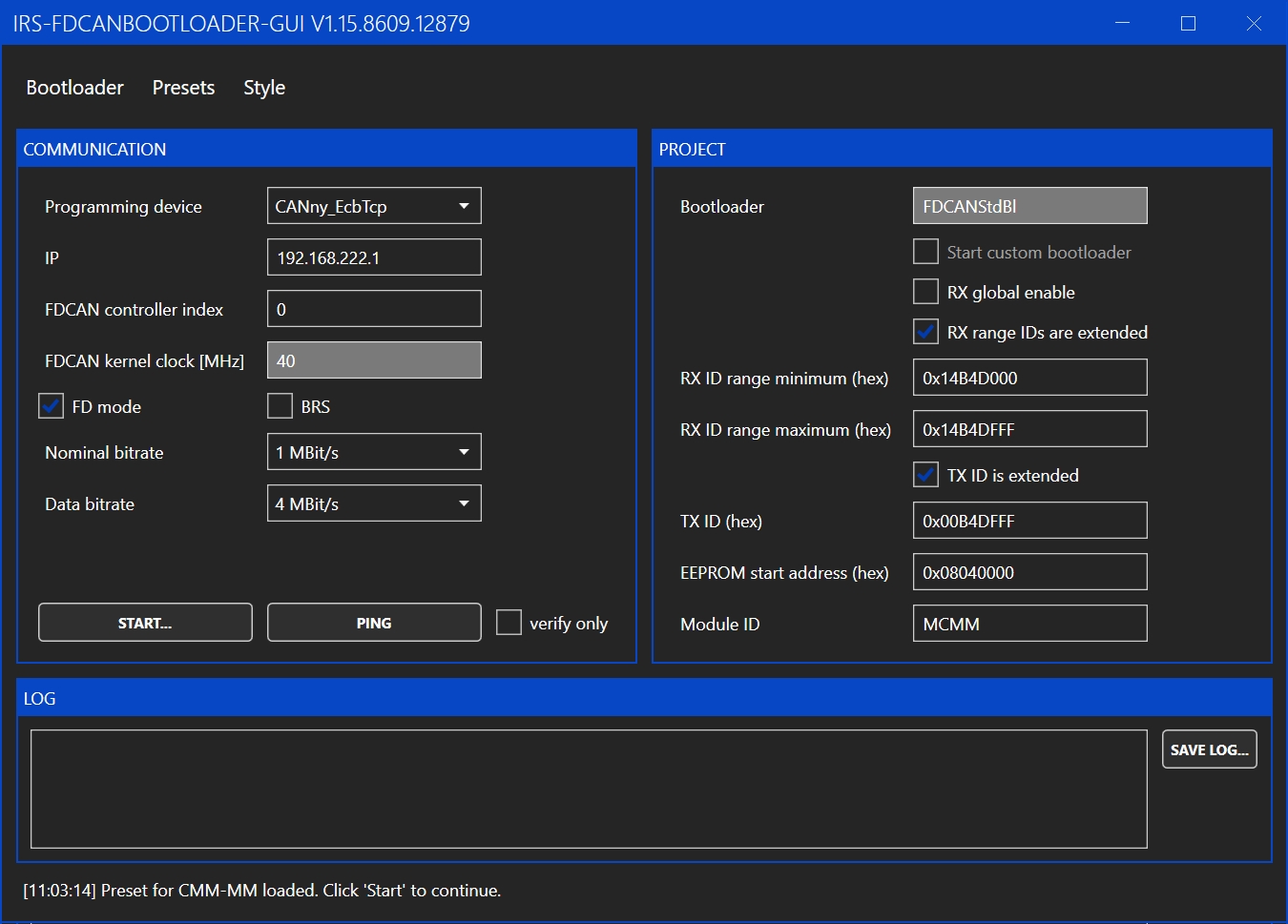Click the IP address input field
The image size is (1288, 924).
point(374,257)
